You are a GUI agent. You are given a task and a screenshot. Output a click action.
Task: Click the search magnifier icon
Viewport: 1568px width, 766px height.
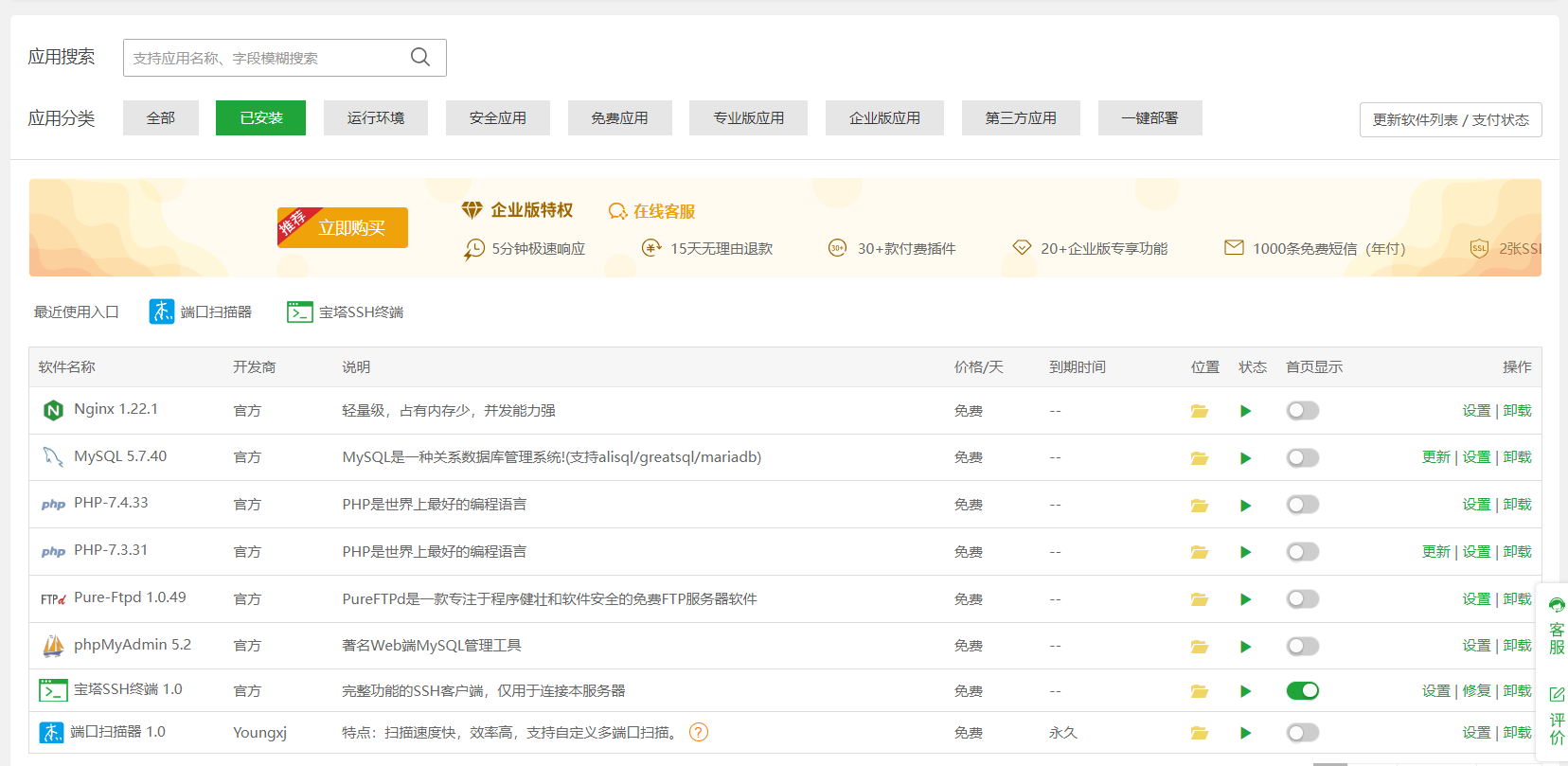coord(420,57)
